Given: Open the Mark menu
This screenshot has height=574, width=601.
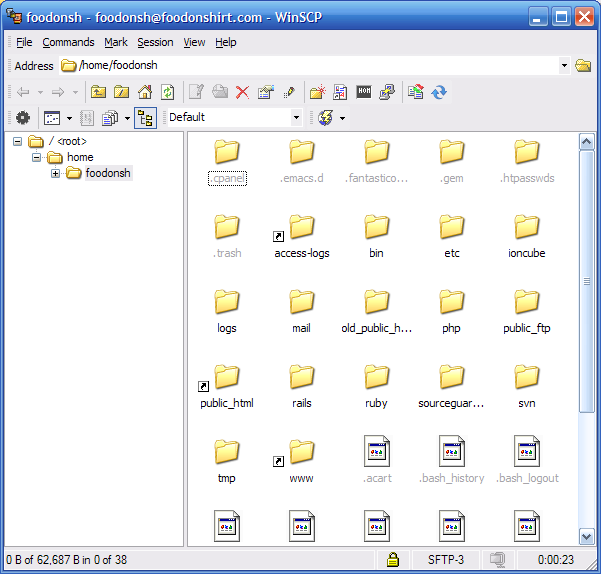Looking at the screenshot, I should [116, 42].
